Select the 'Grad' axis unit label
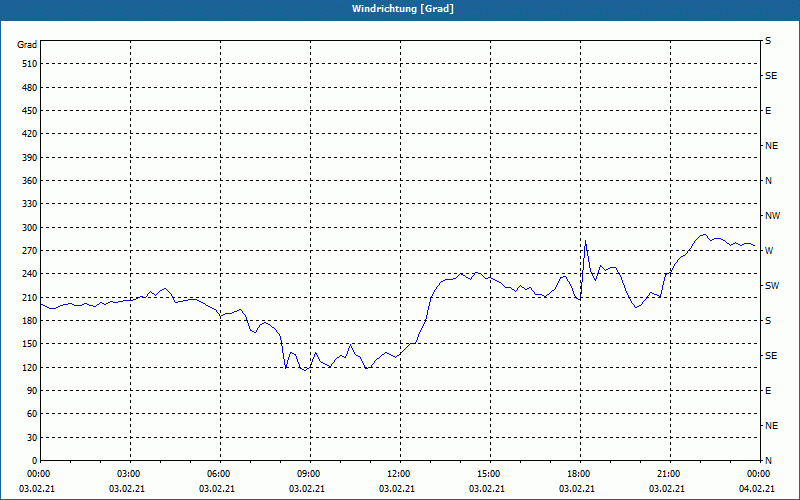Image resolution: width=800 pixels, height=500 pixels. click(x=27, y=45)
